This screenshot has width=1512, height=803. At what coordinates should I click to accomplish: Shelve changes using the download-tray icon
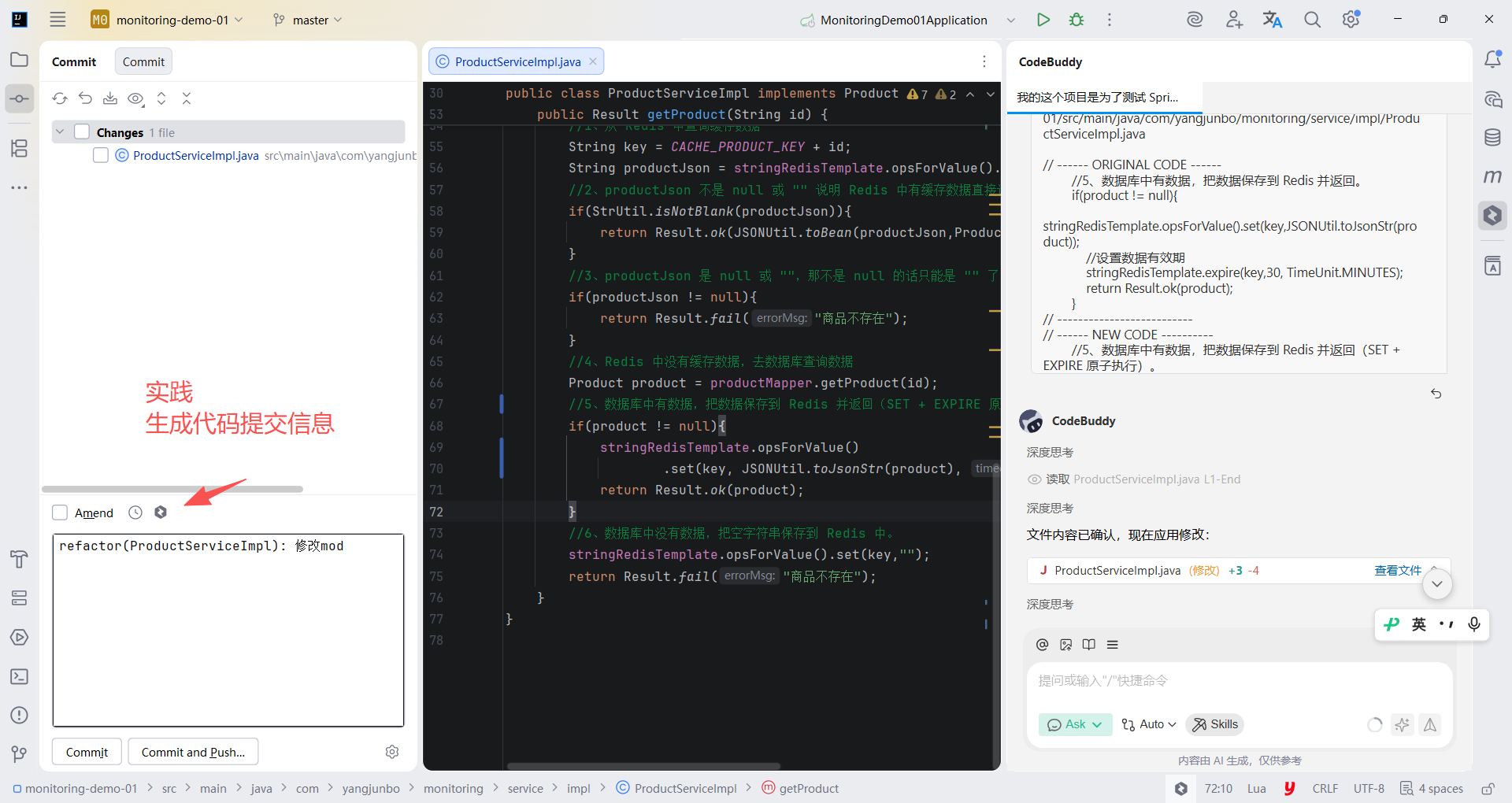click(110, 98)
